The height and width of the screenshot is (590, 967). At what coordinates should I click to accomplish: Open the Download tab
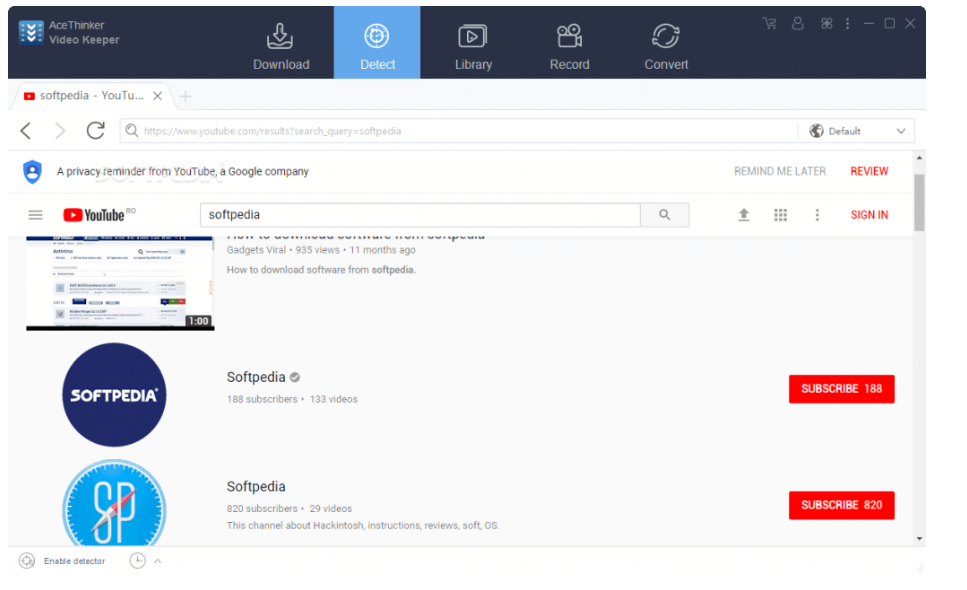281,47
